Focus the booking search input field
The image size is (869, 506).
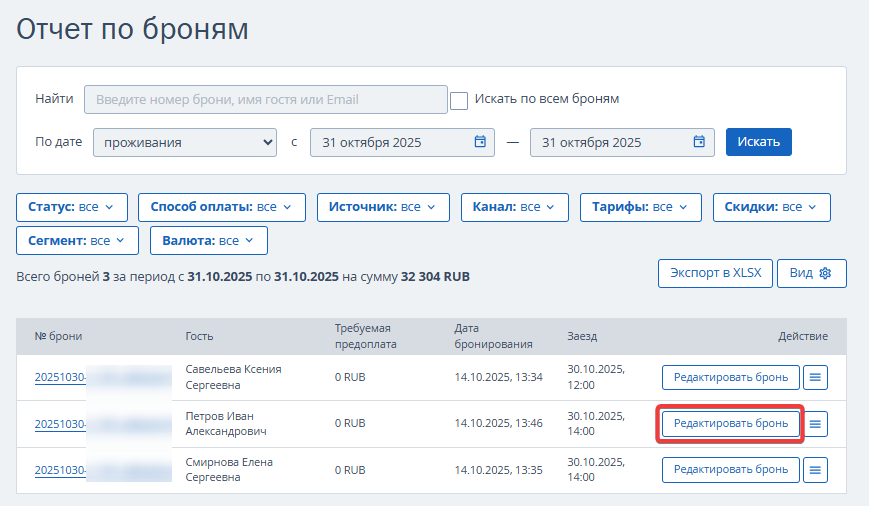pos(266,100)
